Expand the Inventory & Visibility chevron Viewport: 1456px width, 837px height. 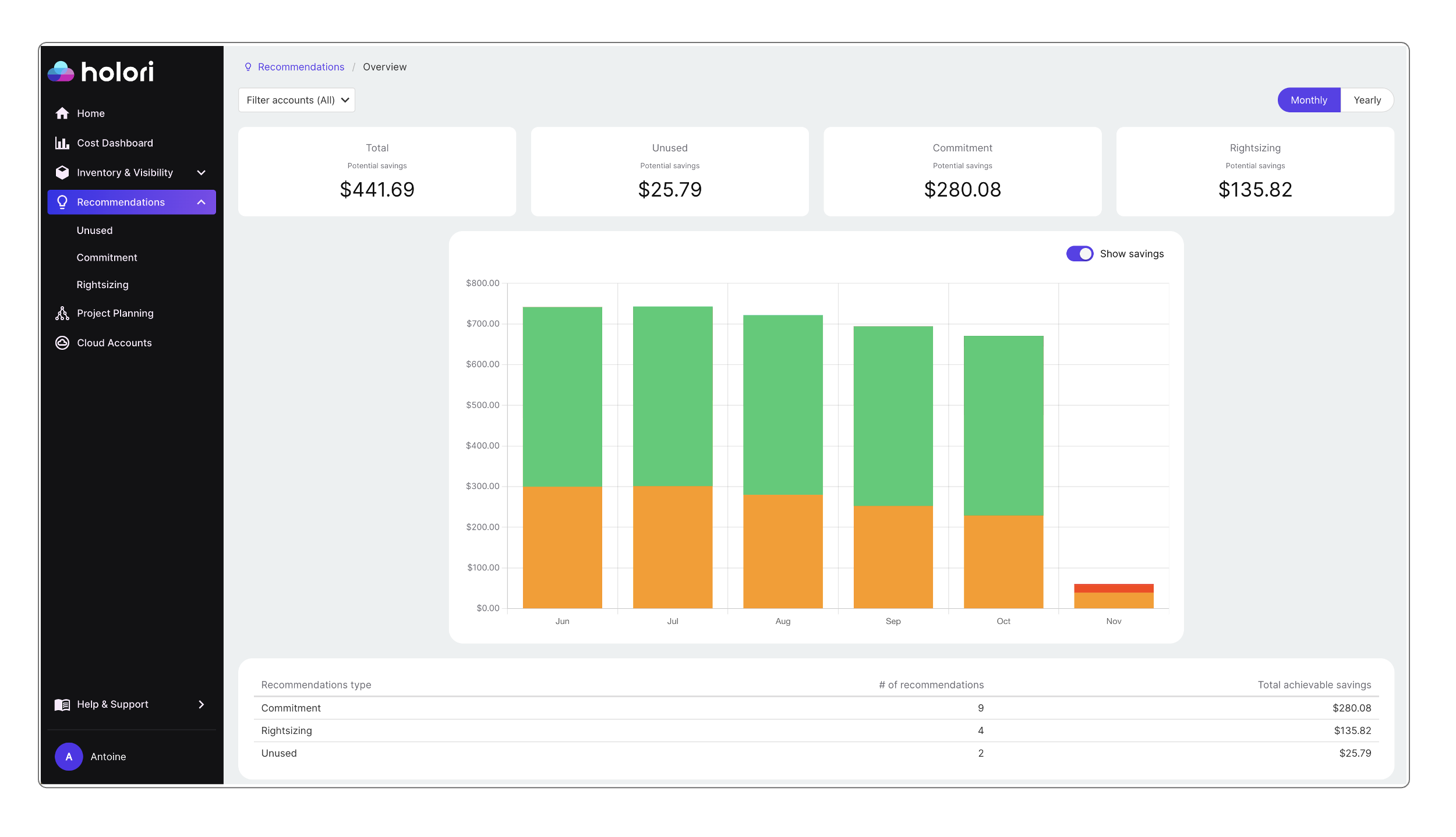click(202, 173)
